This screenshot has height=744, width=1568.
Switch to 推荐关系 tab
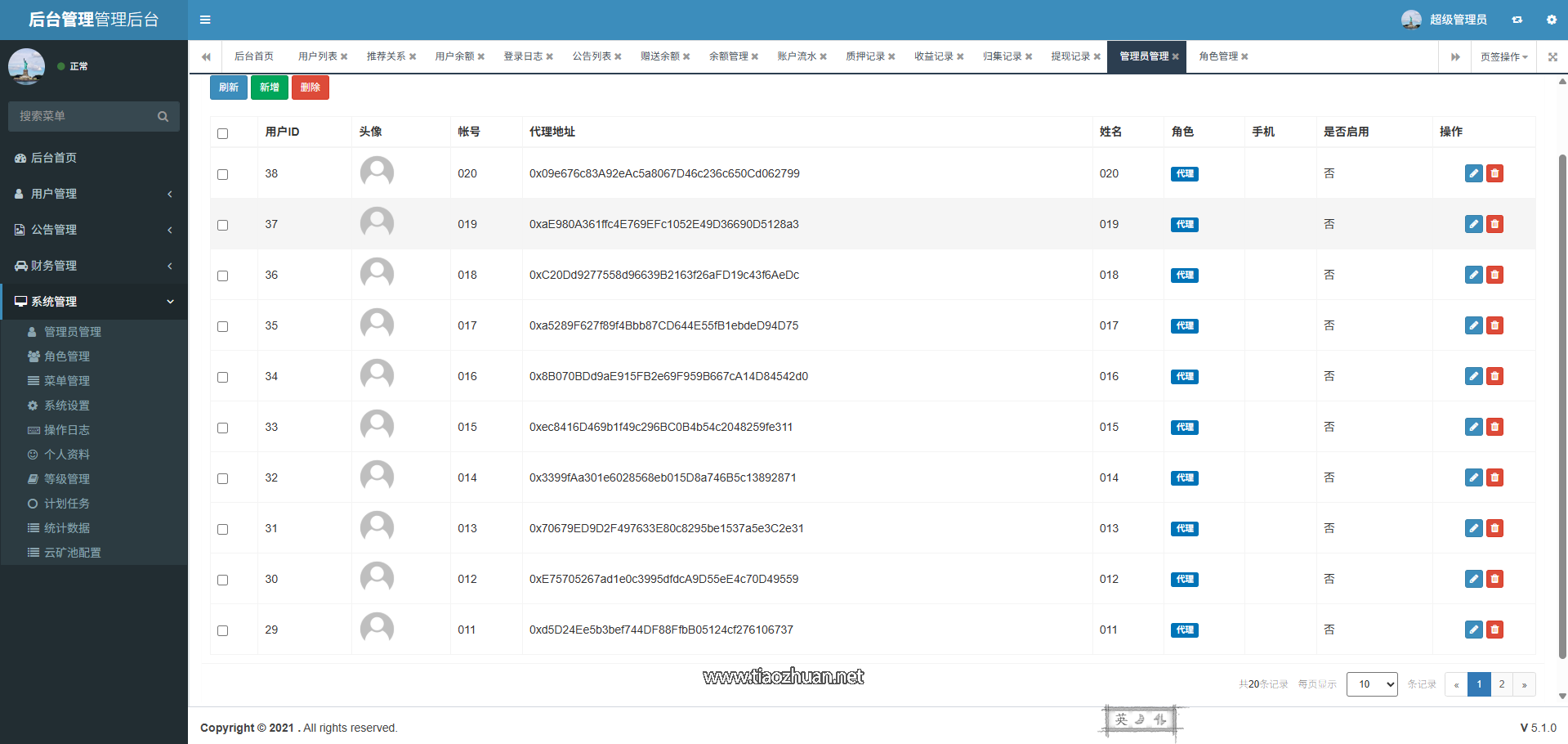coord(386,56)
